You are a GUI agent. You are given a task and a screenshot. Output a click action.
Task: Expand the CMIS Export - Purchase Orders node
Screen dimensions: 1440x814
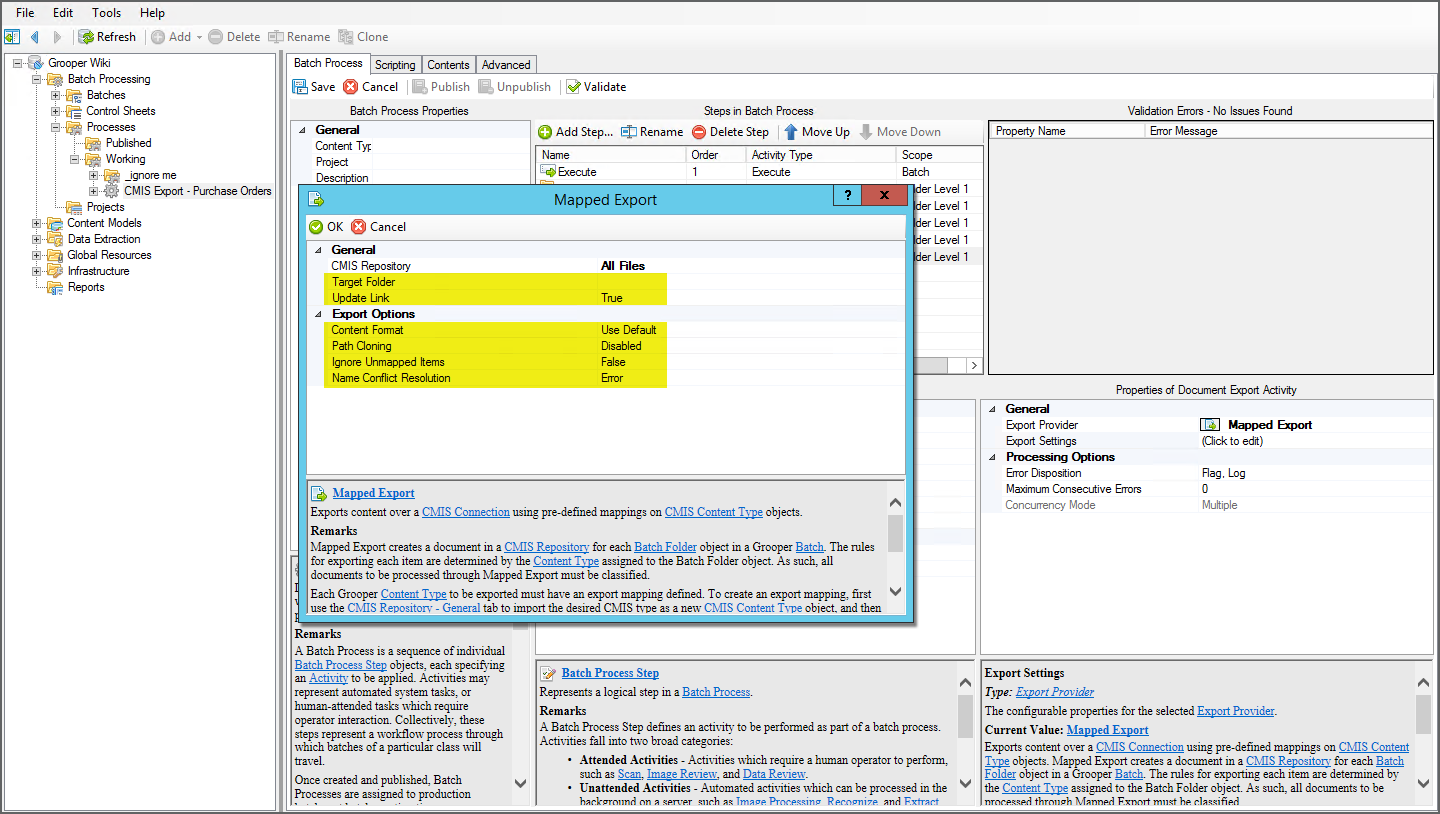tap(93, 191)
